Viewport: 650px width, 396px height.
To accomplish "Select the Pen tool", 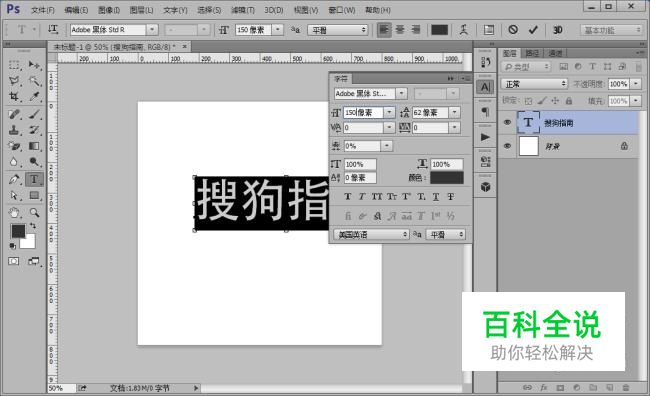I will click(x=14, y=180).
